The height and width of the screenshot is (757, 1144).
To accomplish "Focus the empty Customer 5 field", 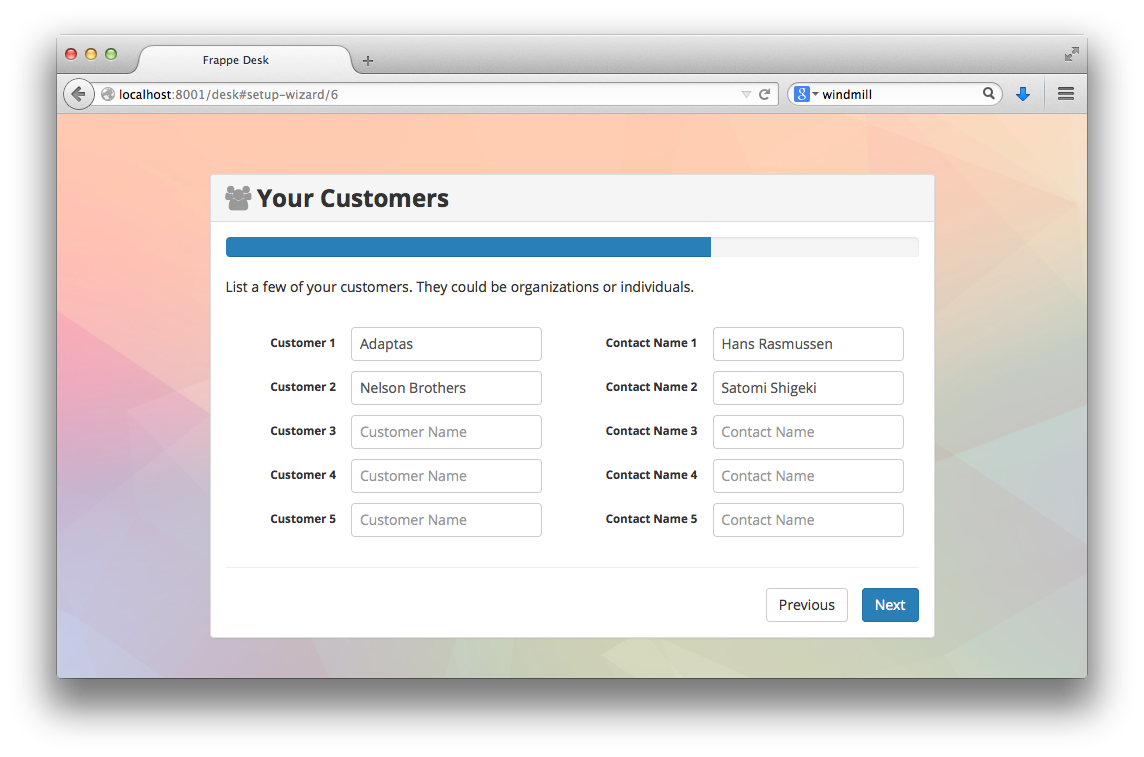I will click(446, 520).
